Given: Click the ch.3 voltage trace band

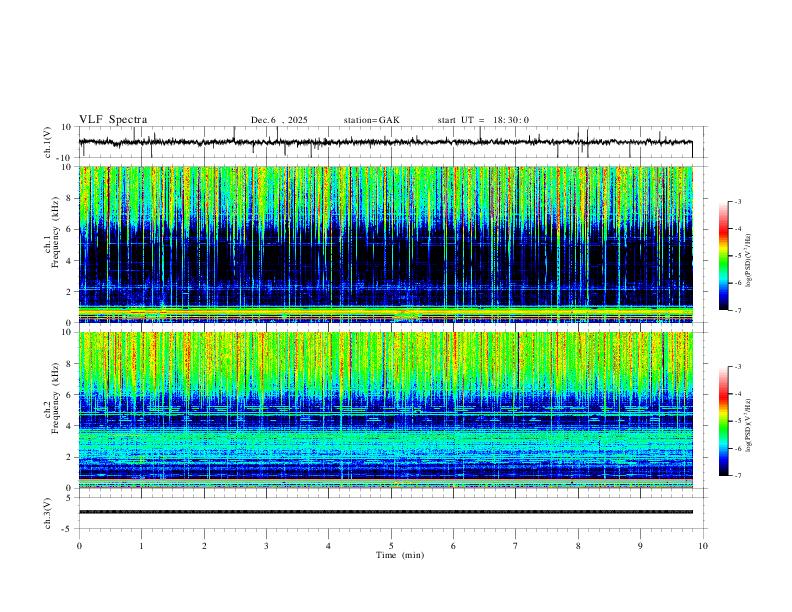Looking at the screenshot, I should [x=385, y=512].
